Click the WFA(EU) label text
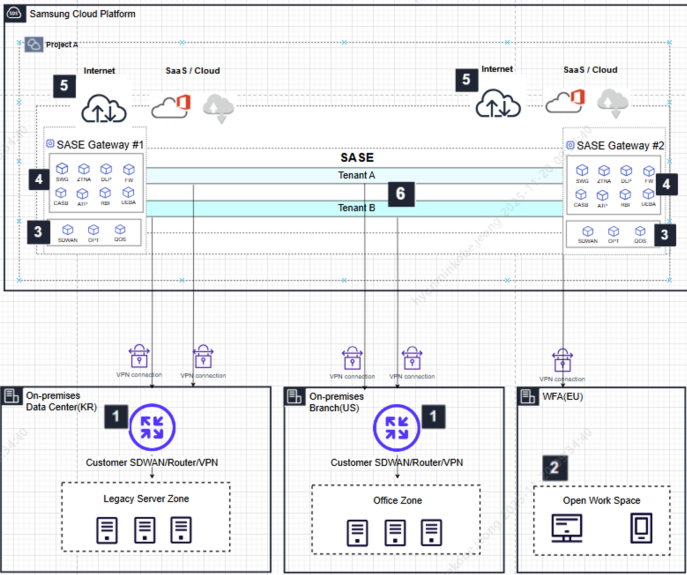 click(x=563, y=397)
